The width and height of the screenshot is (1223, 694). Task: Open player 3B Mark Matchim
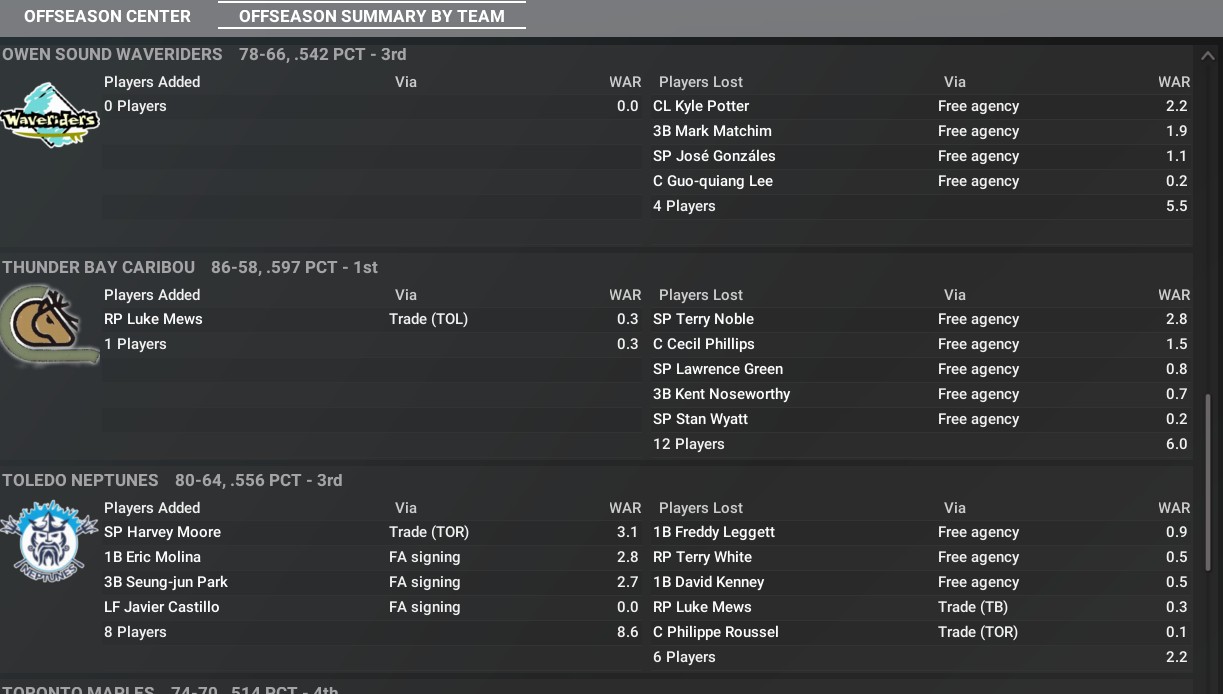(x=712, y=131)
